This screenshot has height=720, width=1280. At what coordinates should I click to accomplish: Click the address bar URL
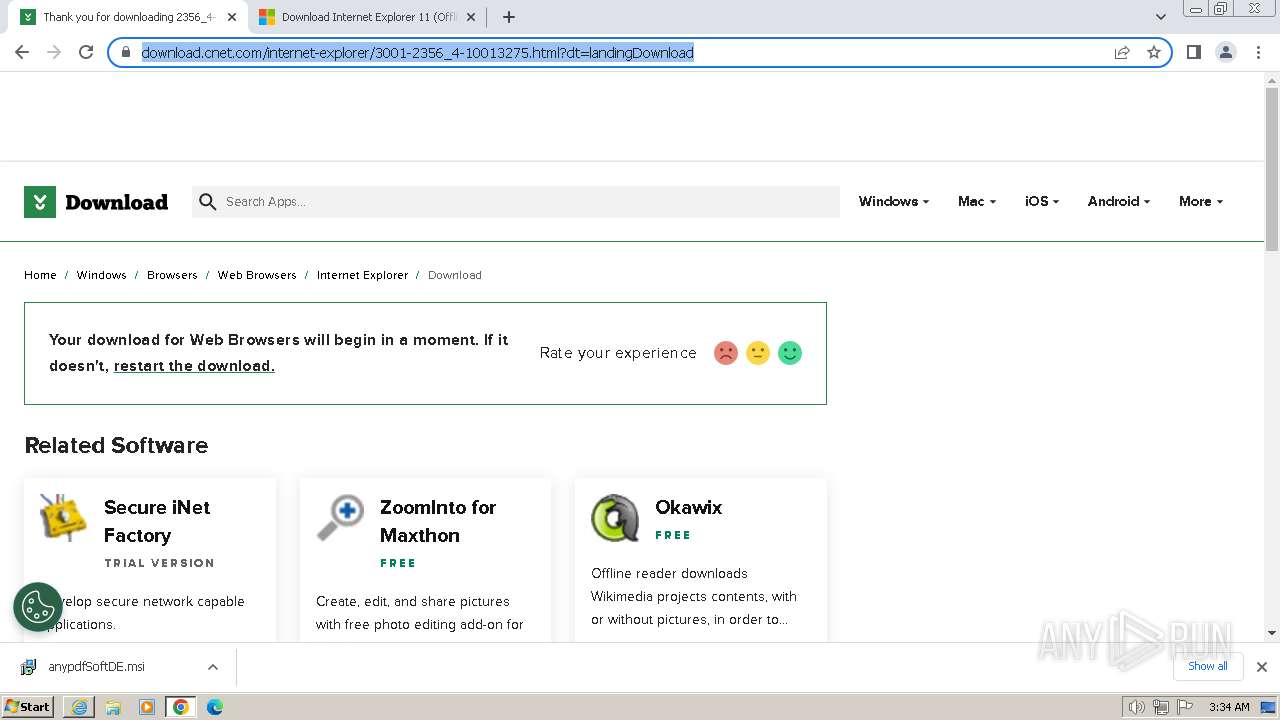tap(417, 53)
